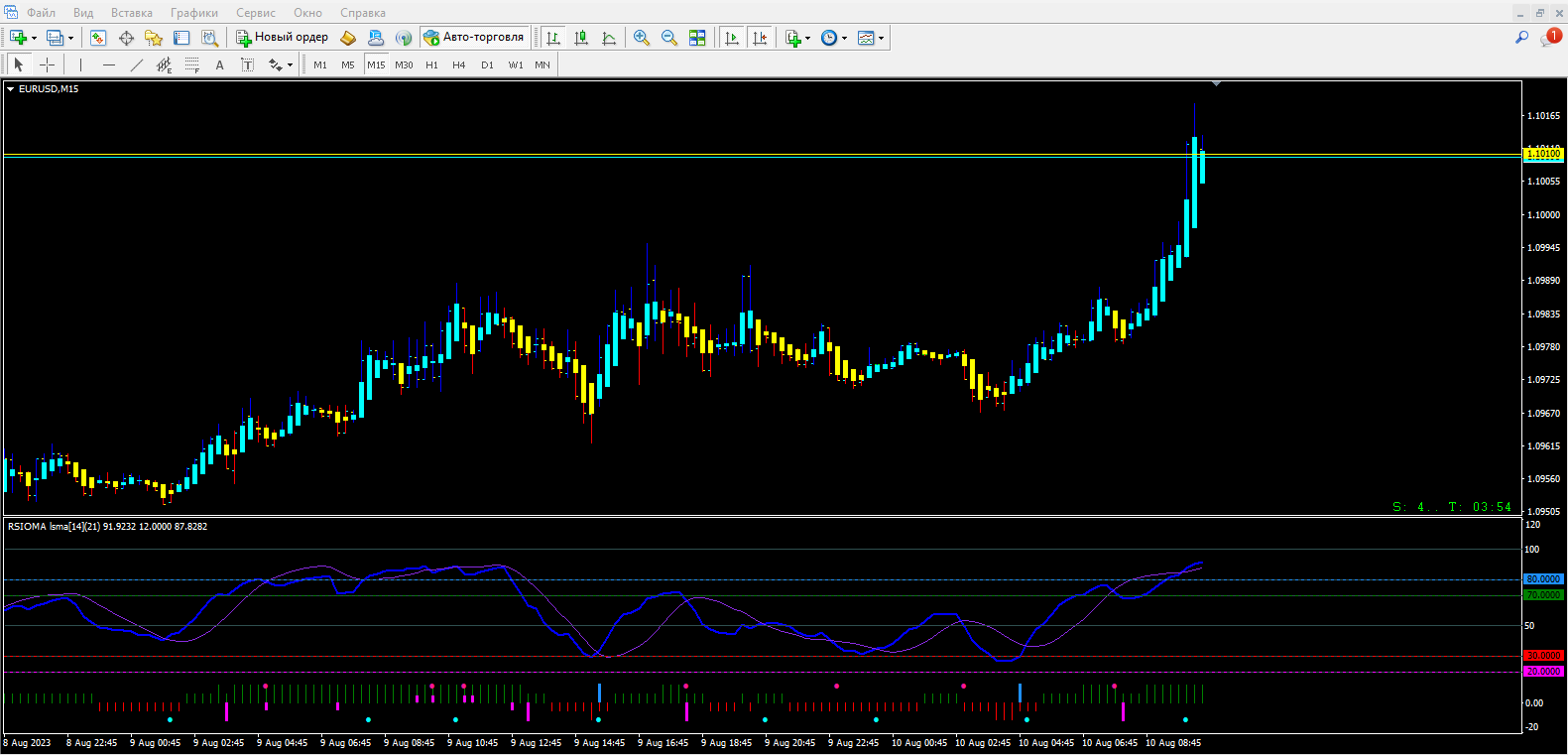Open the Navigator folder-star icon
Screen dimensions: 1568x756
154,38
